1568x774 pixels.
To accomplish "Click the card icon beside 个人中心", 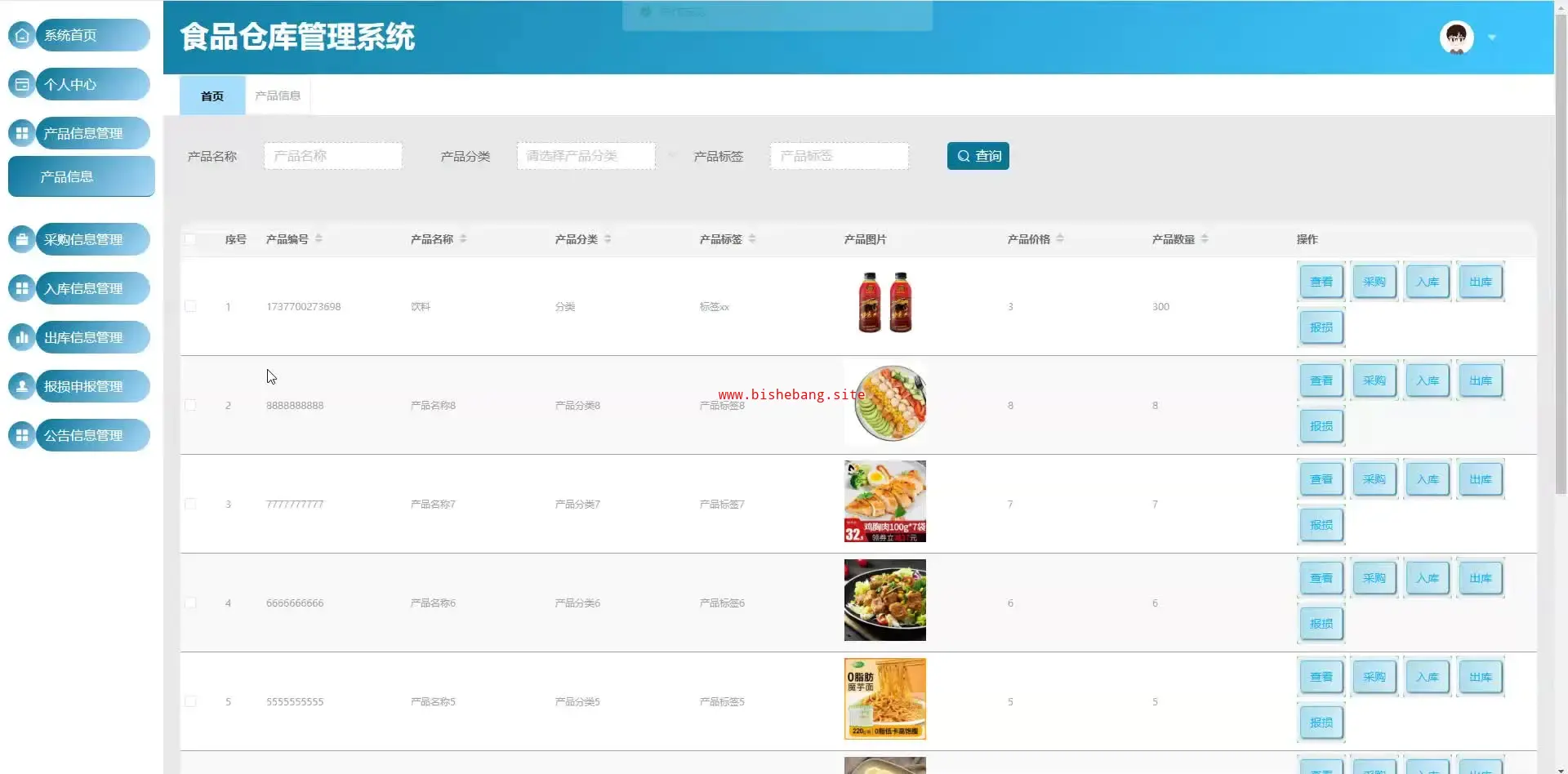I will (22, 84).
